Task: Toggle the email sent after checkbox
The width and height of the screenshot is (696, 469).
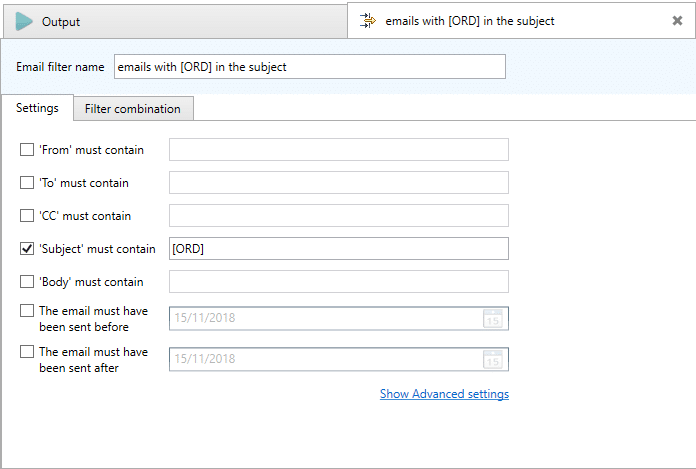Action: (27, 351)
